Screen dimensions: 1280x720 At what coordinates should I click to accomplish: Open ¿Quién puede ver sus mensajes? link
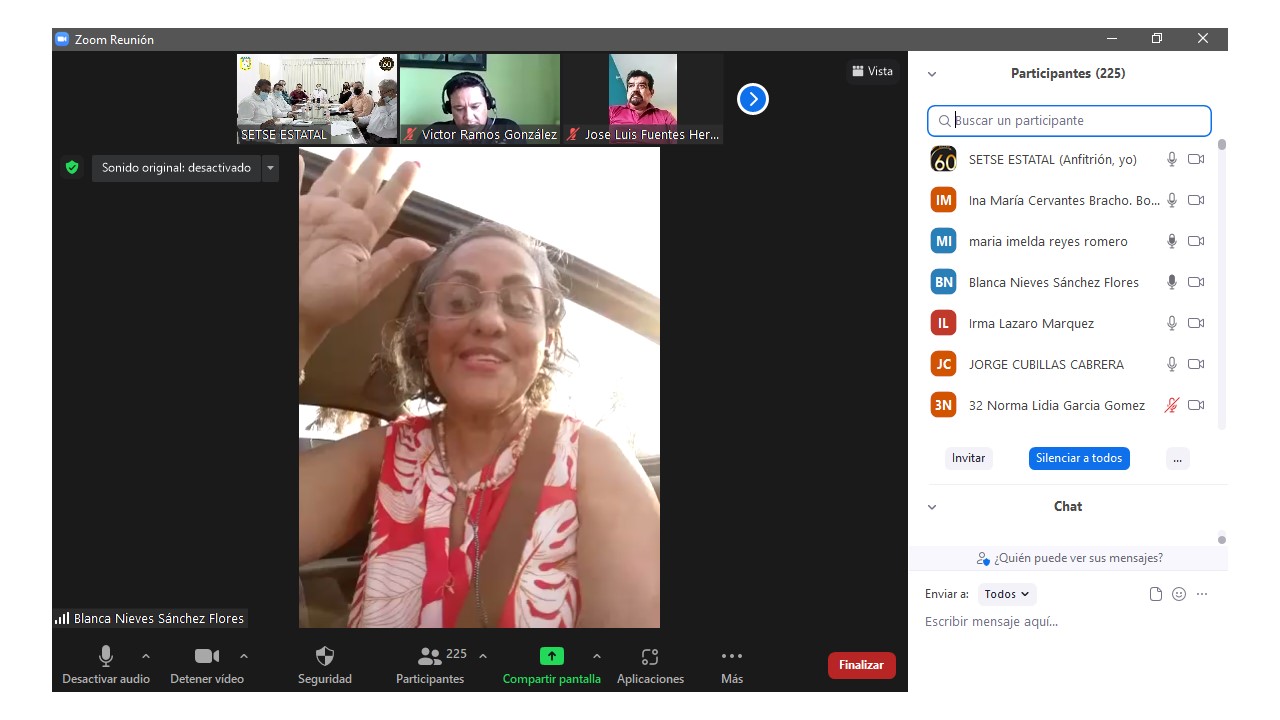[1070, 558]
